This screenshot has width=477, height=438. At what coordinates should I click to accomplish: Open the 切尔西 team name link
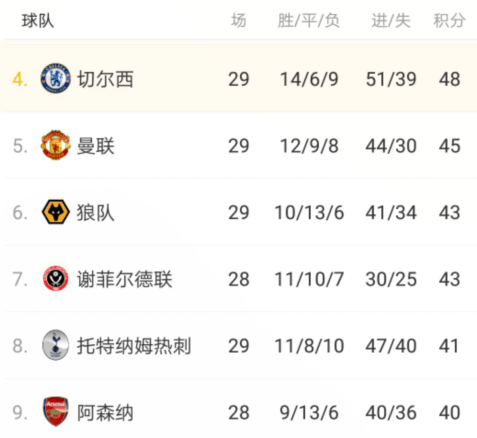point(105,79)
